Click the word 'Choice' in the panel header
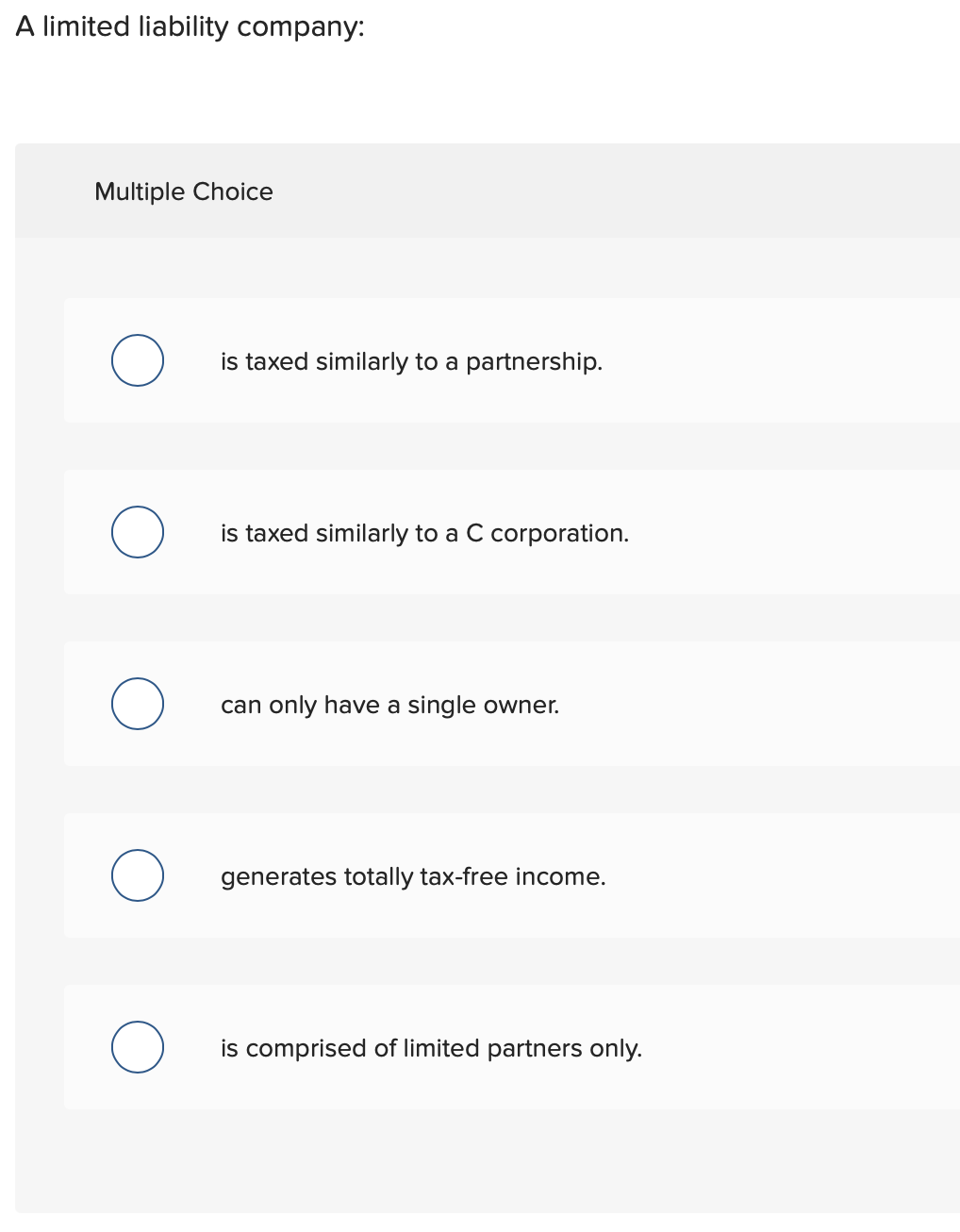The width and height of the screenshot is (960, 1232). point(233,191)
